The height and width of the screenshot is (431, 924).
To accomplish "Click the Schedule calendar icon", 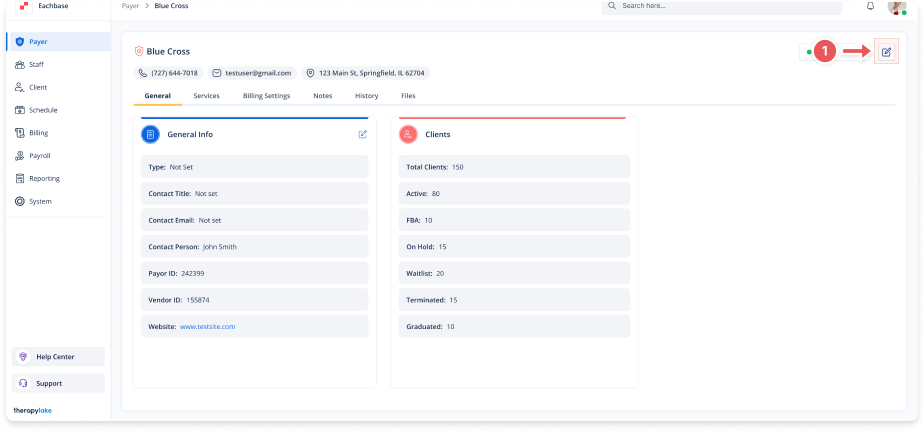I will click(19, 110).
